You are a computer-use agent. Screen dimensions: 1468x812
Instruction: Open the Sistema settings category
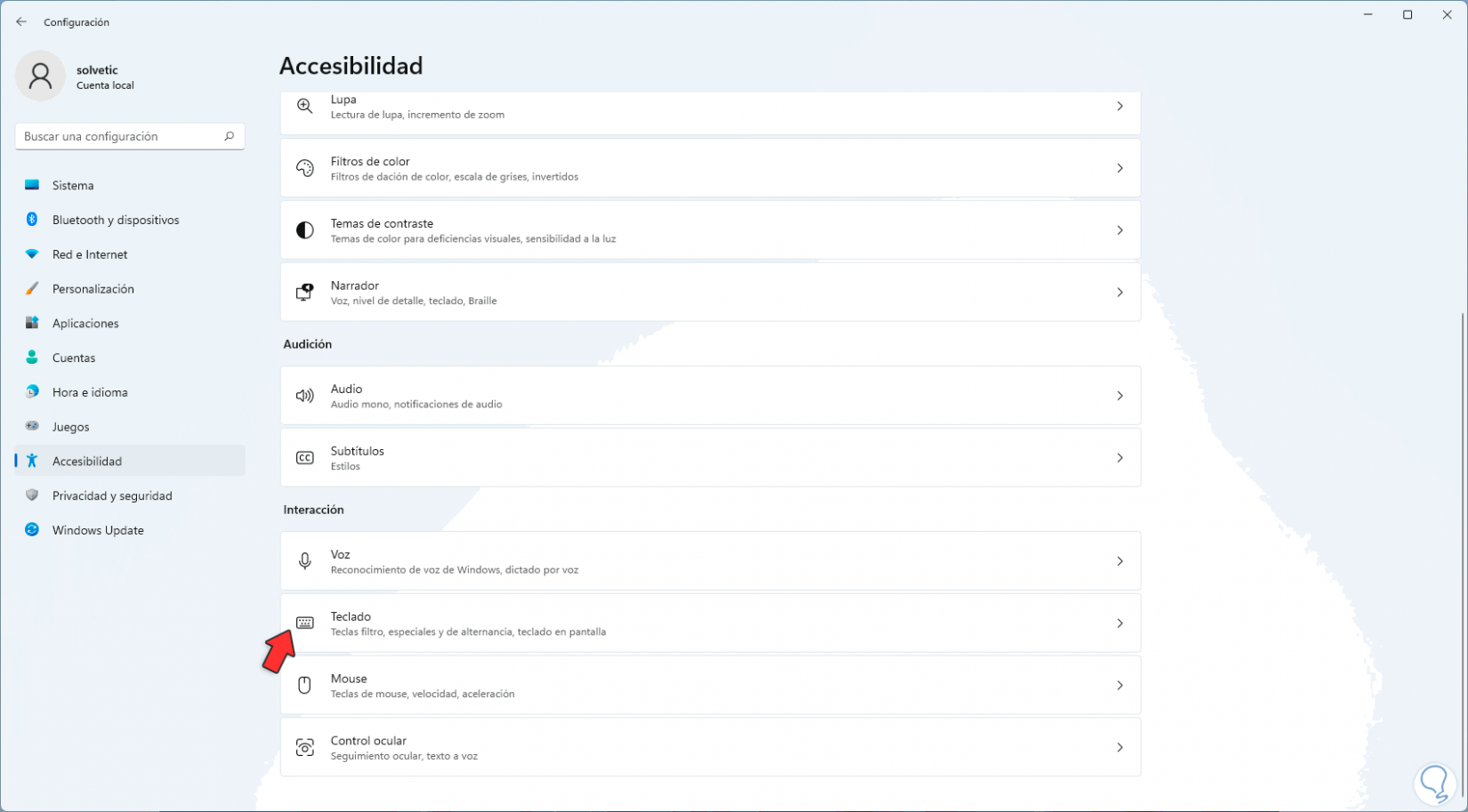[x=130, y=185]
